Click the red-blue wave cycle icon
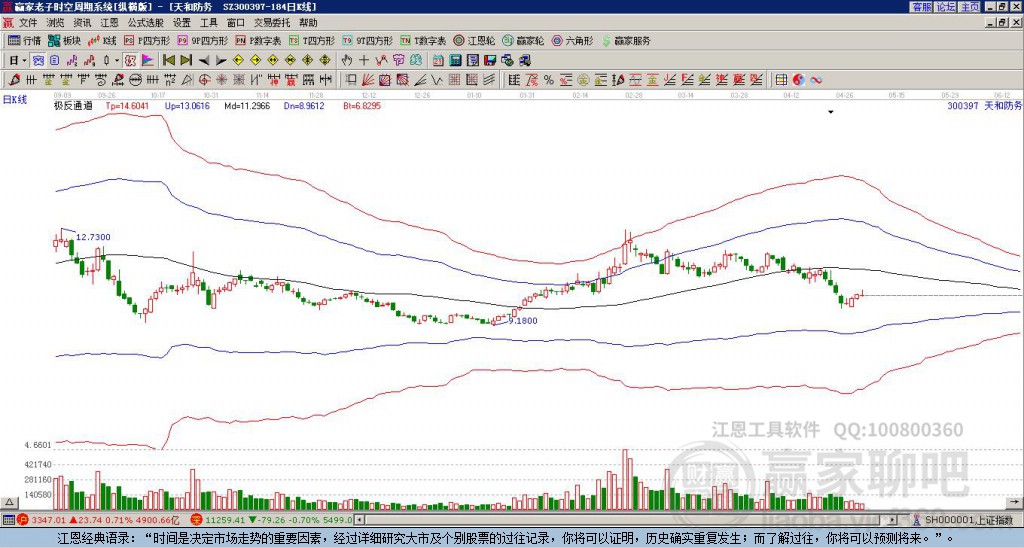Screen dimensions: 1024x548 816,80
